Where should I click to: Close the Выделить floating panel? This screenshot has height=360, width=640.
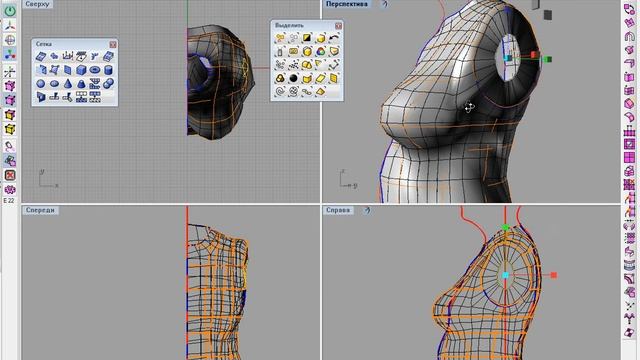338,26
